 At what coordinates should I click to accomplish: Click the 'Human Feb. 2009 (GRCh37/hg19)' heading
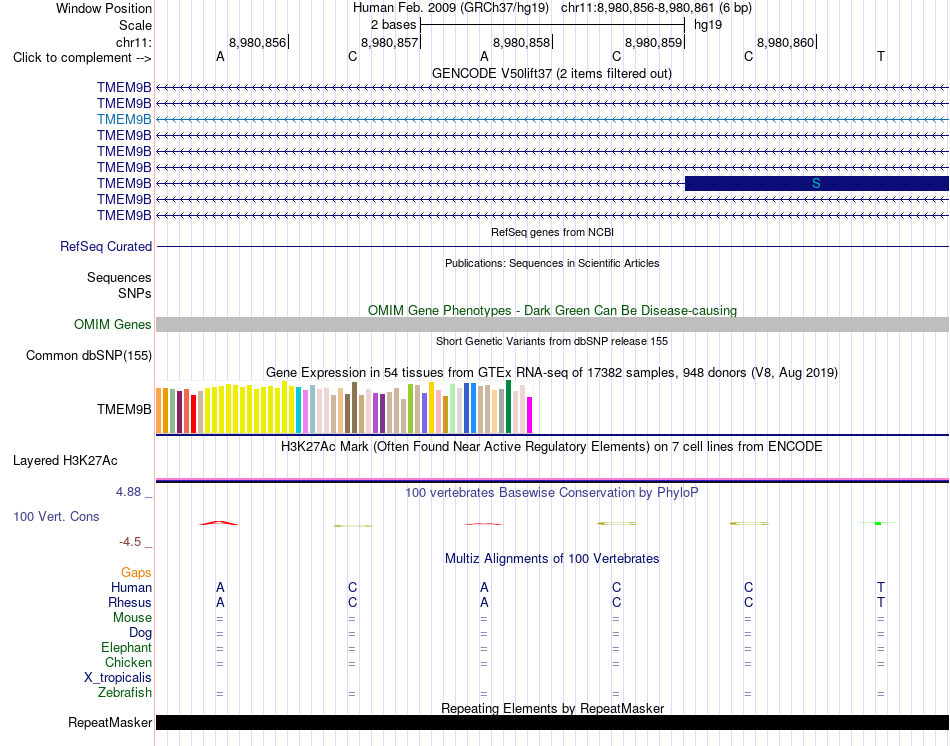point(451,8)
